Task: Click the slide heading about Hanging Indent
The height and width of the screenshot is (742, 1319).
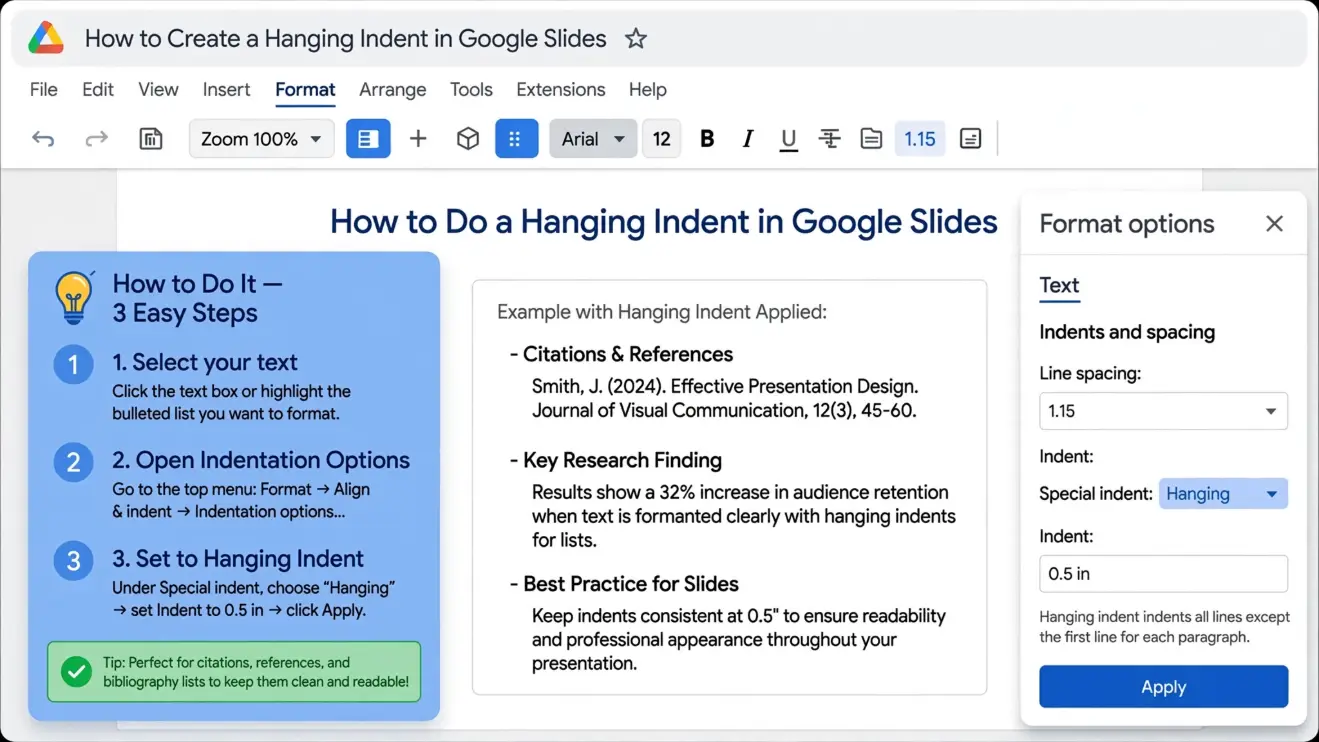Action: 664,221
